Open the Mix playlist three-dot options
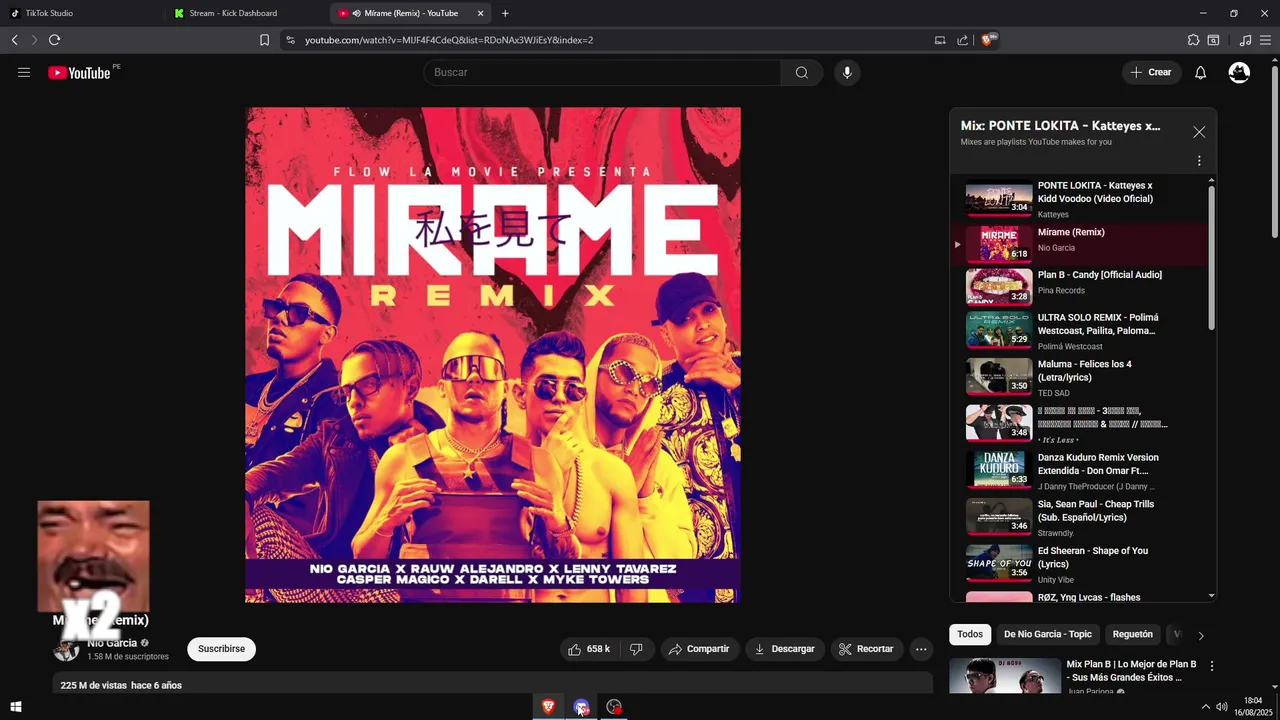Screen dimensions: 1280x720 coord(1199,160)
